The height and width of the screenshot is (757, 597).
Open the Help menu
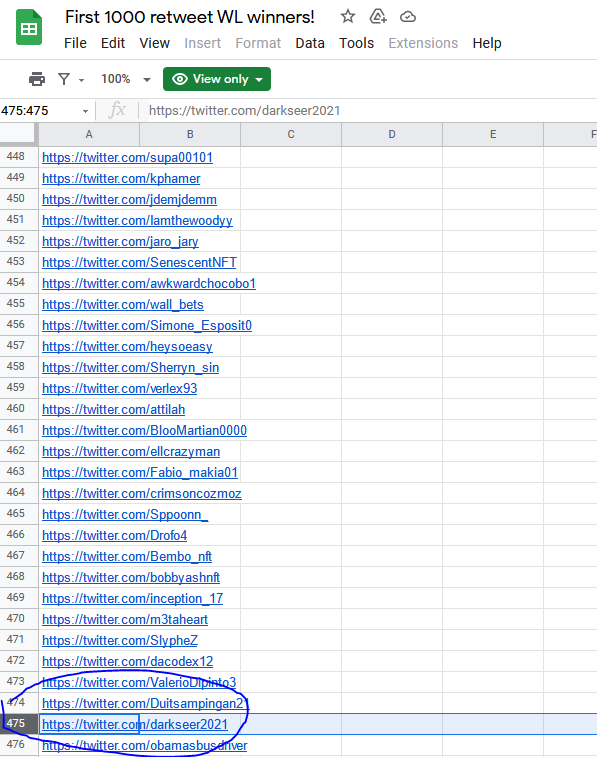click(x=487, y=43)
